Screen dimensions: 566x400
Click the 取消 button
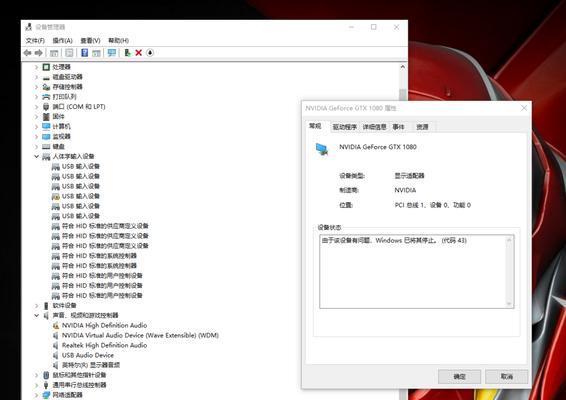pos(506,377)
